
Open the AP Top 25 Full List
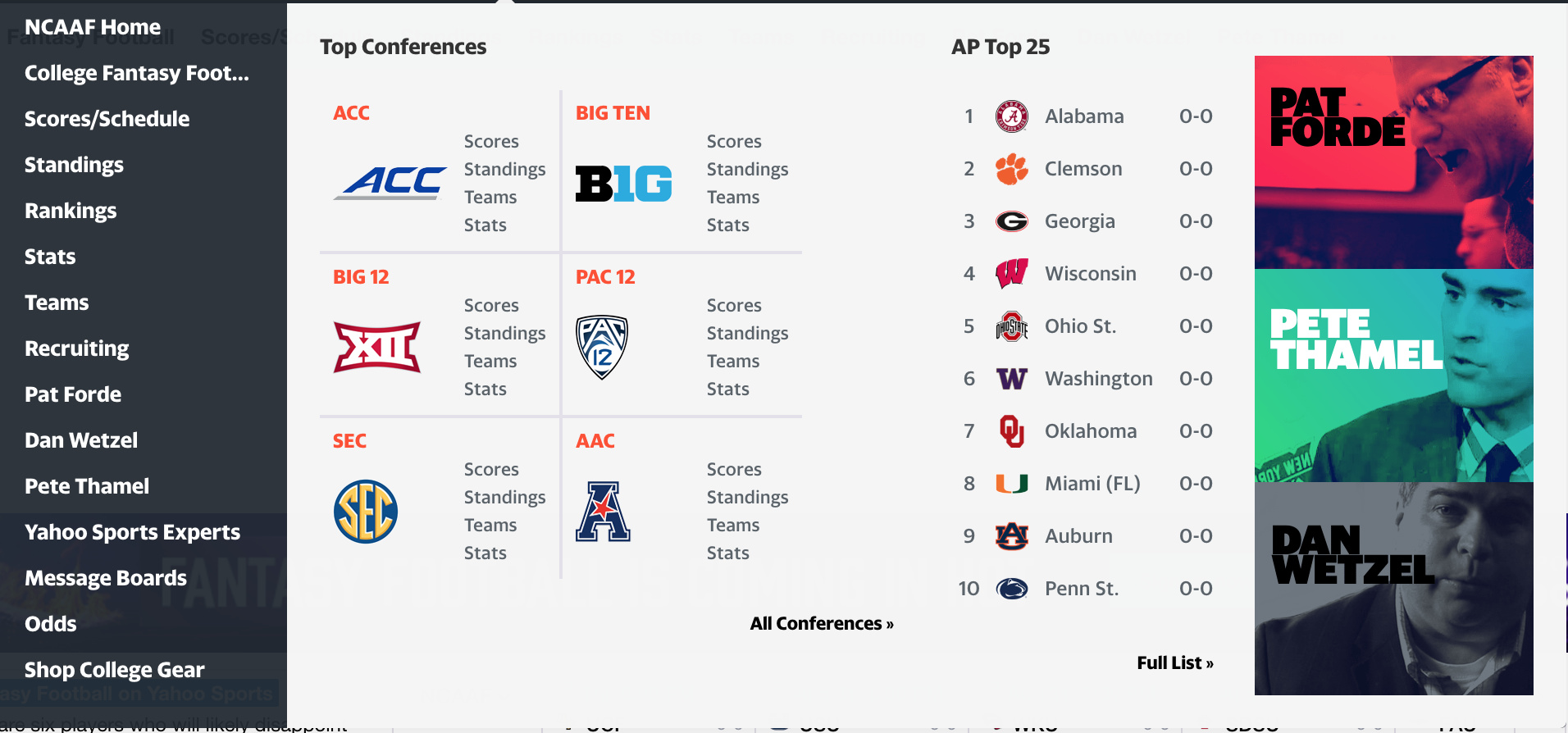[x=1175, y=662]
